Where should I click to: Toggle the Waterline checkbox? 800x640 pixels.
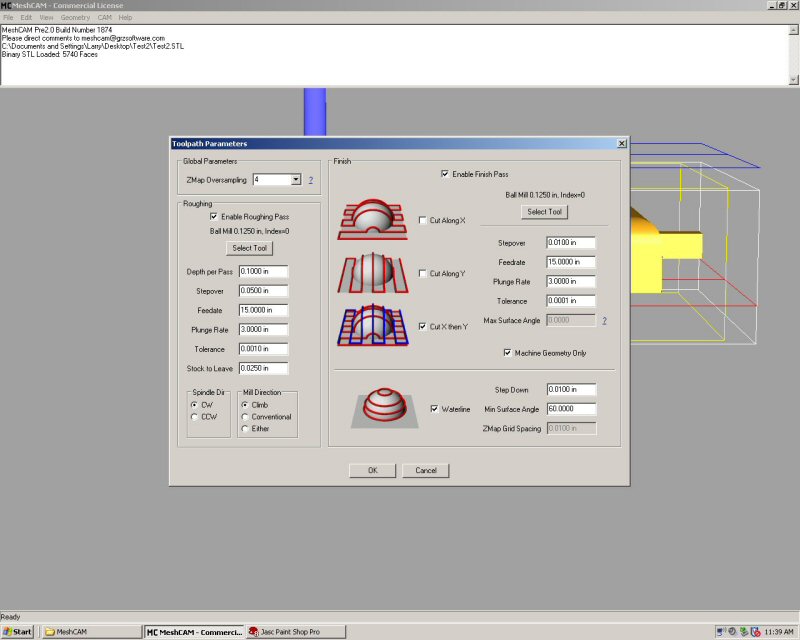click(x=434, y=409)
